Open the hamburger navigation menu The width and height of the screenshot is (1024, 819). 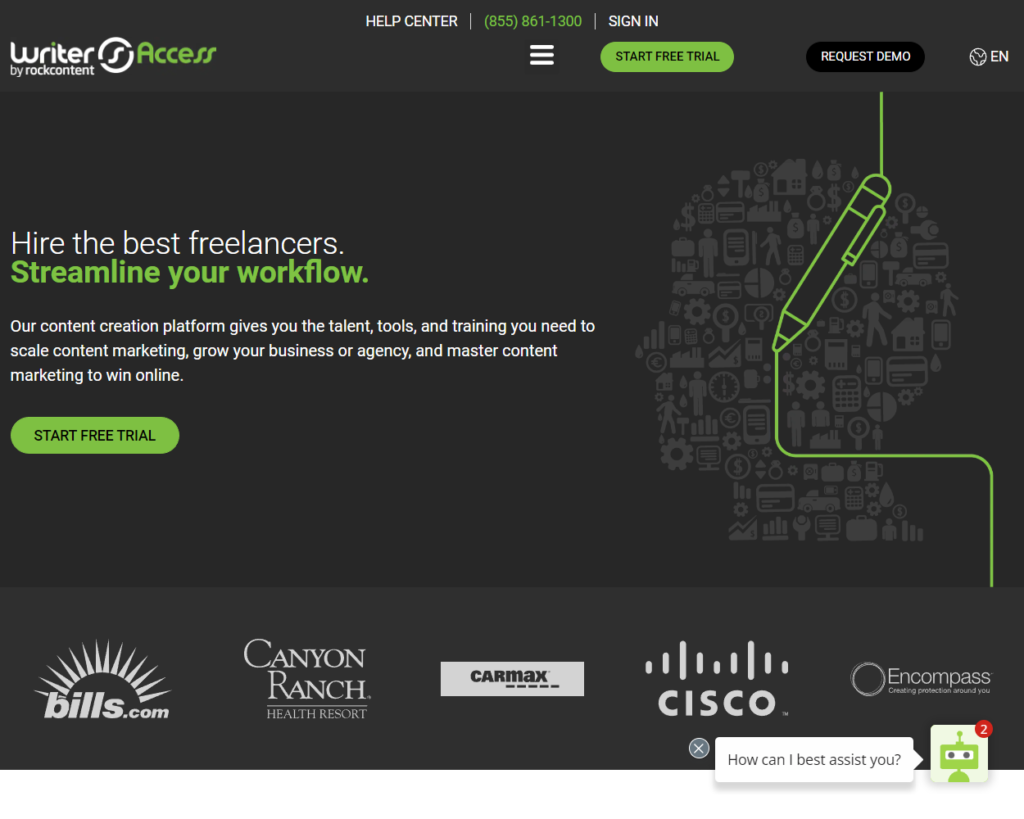[541, 56]
